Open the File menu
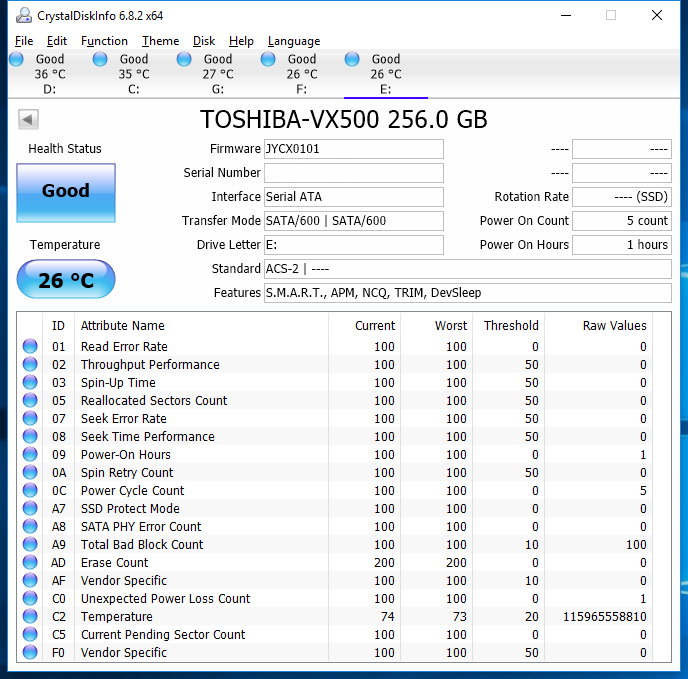Image resolution: width=688 pixels, height=679 pixels. coord(24,41)
